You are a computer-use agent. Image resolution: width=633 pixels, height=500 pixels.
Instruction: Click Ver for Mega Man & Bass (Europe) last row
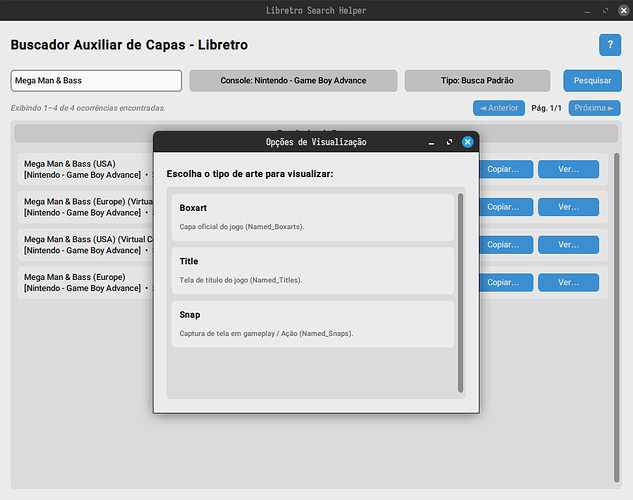pos(568,282)
